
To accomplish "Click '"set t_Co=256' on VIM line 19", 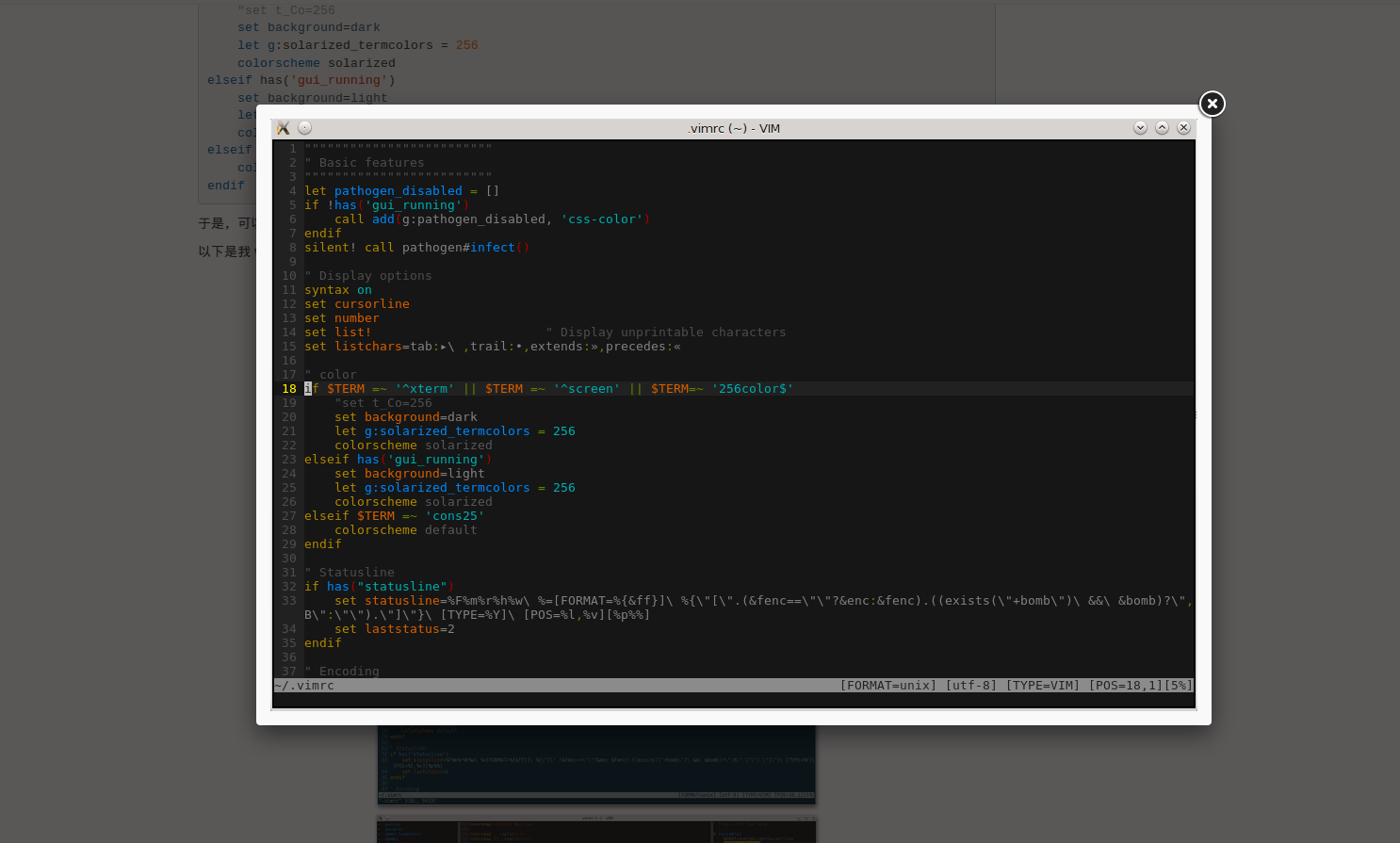I will point(383,403).
